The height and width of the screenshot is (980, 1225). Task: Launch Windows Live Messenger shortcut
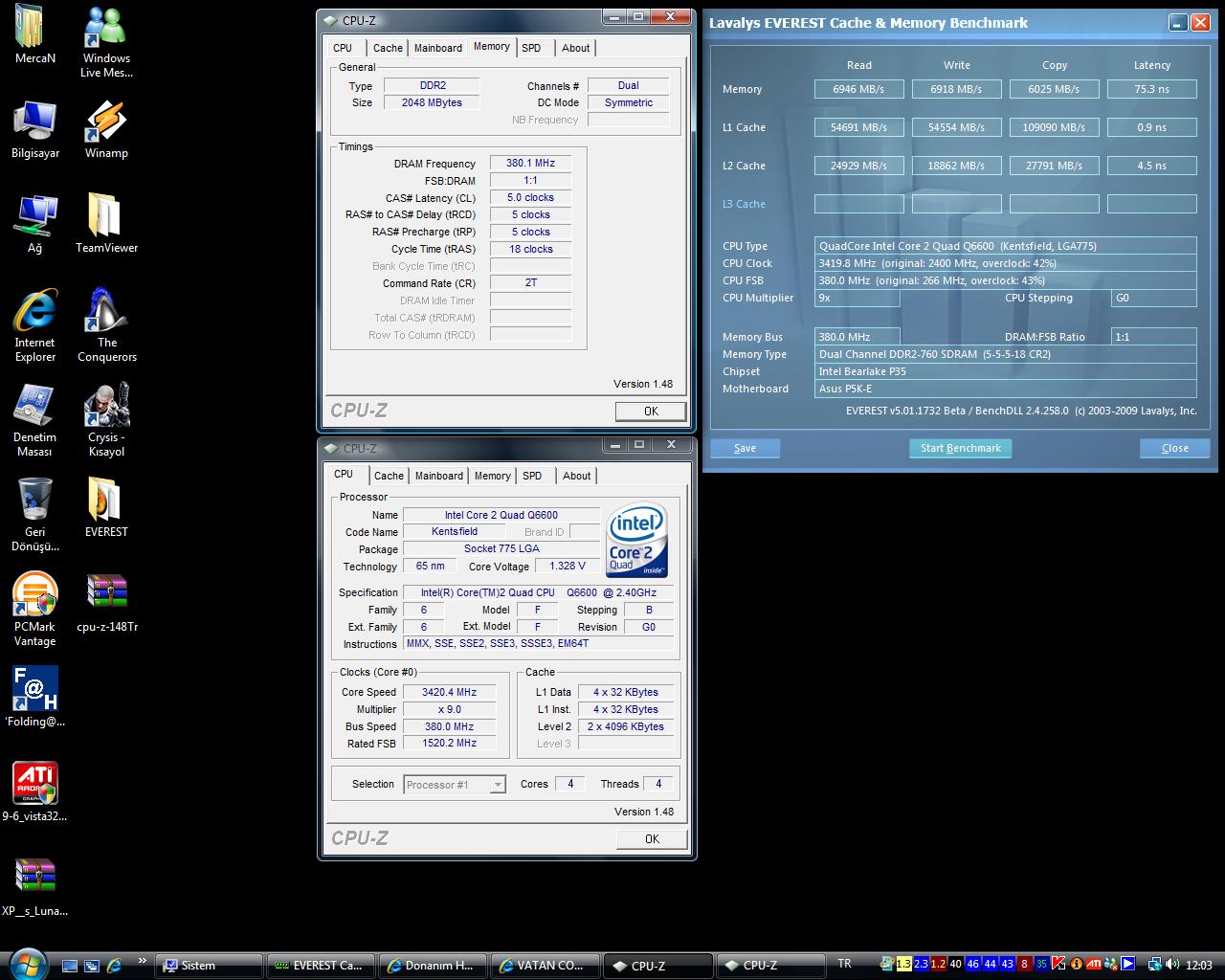[106, 42]
